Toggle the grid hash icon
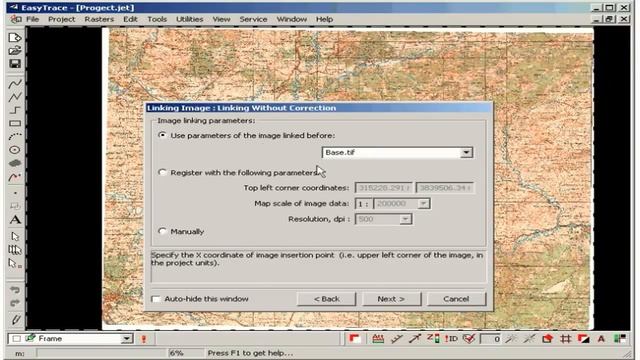This screenshot has height=360, width=640. click(x=565, y=338)
